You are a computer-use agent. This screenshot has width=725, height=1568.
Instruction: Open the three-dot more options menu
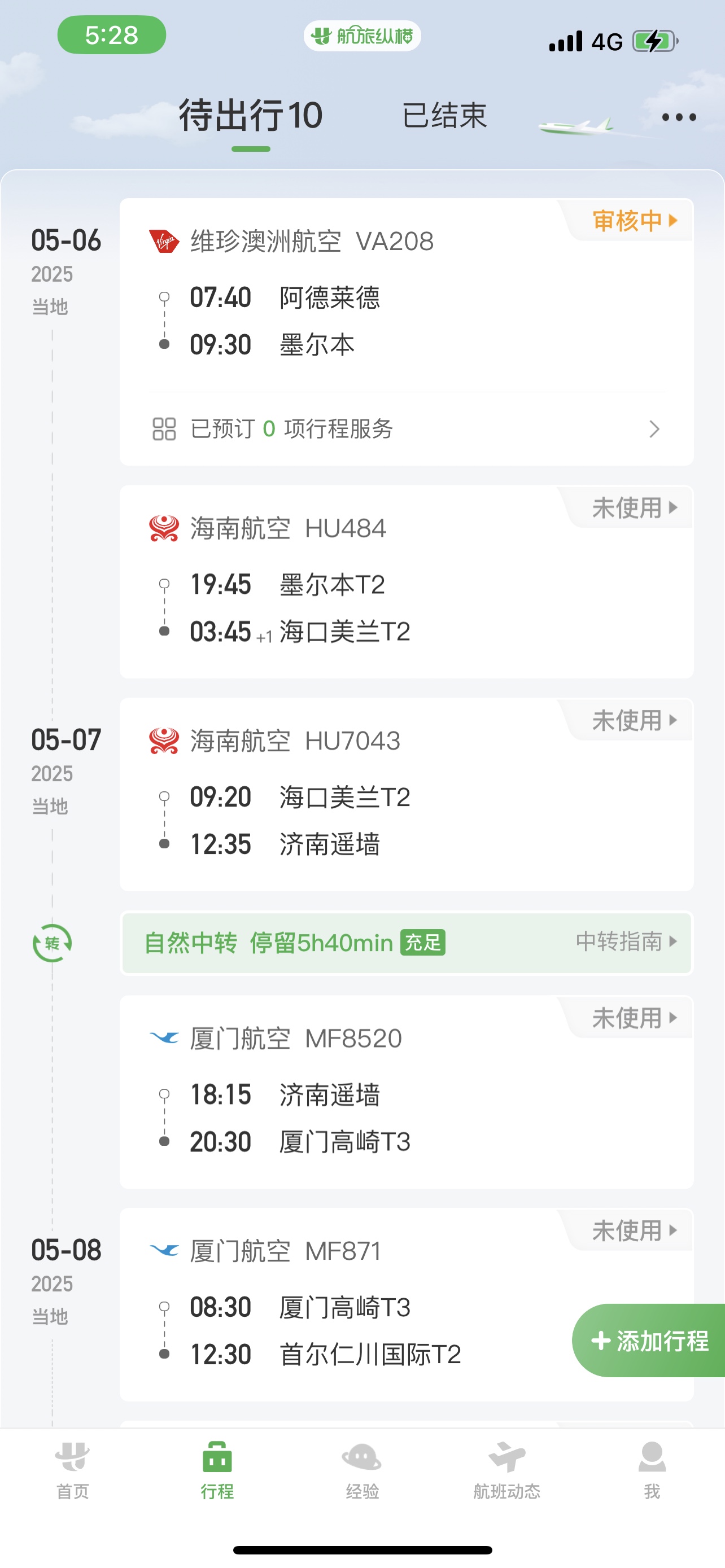point(679,117)
